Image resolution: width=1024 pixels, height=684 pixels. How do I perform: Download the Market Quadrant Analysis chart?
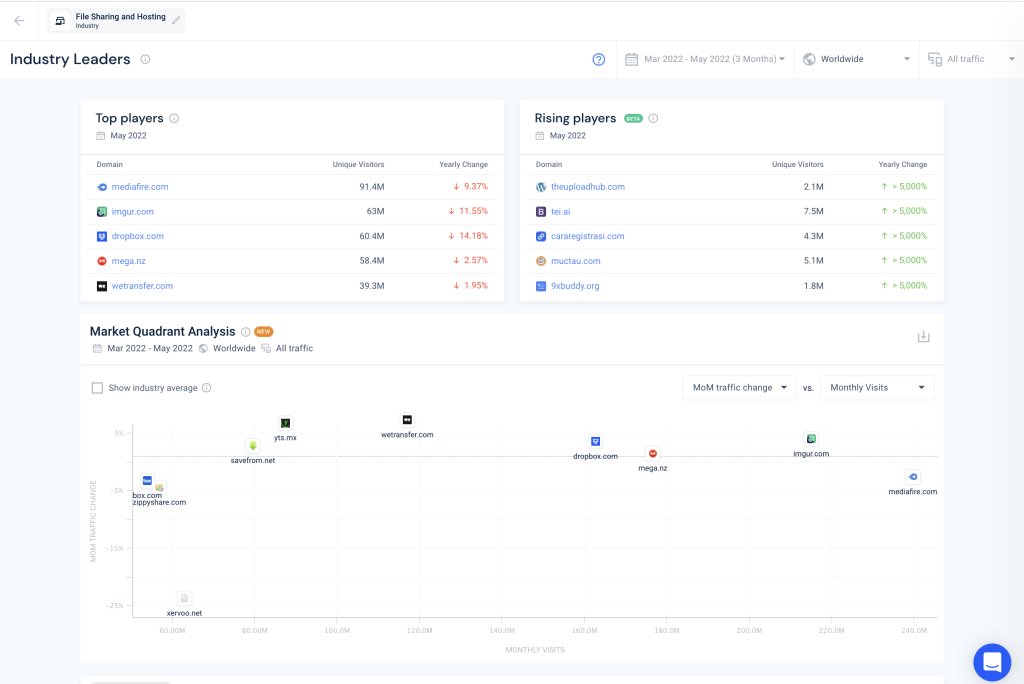tap(923, 337)
